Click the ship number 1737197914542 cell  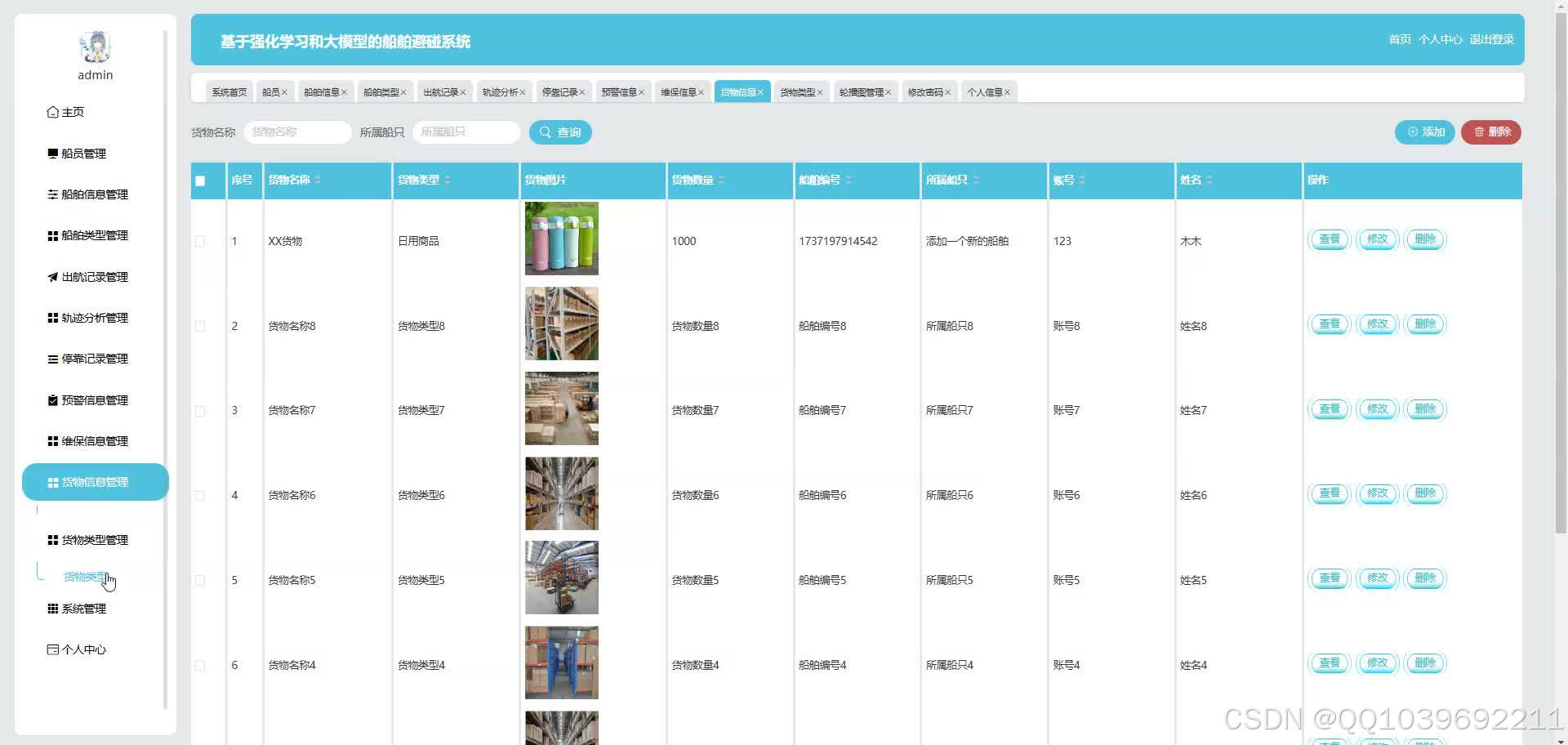tap(838, 241)
